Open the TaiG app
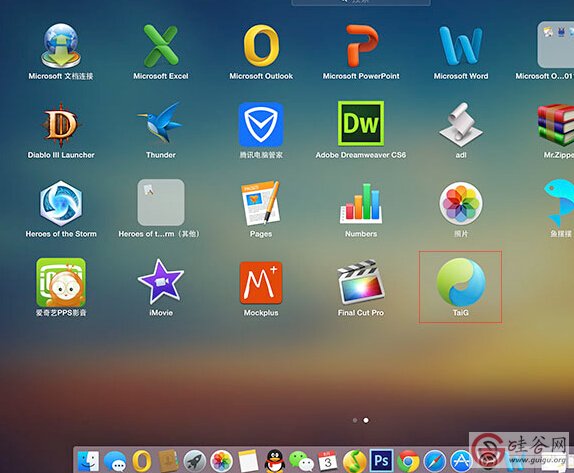 (x=461, y=282)
